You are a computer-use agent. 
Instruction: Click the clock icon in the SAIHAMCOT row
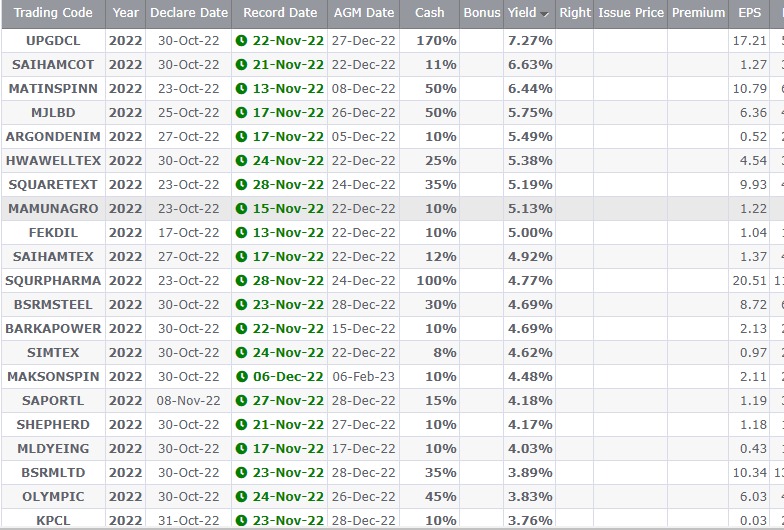[x=241, y=65]
